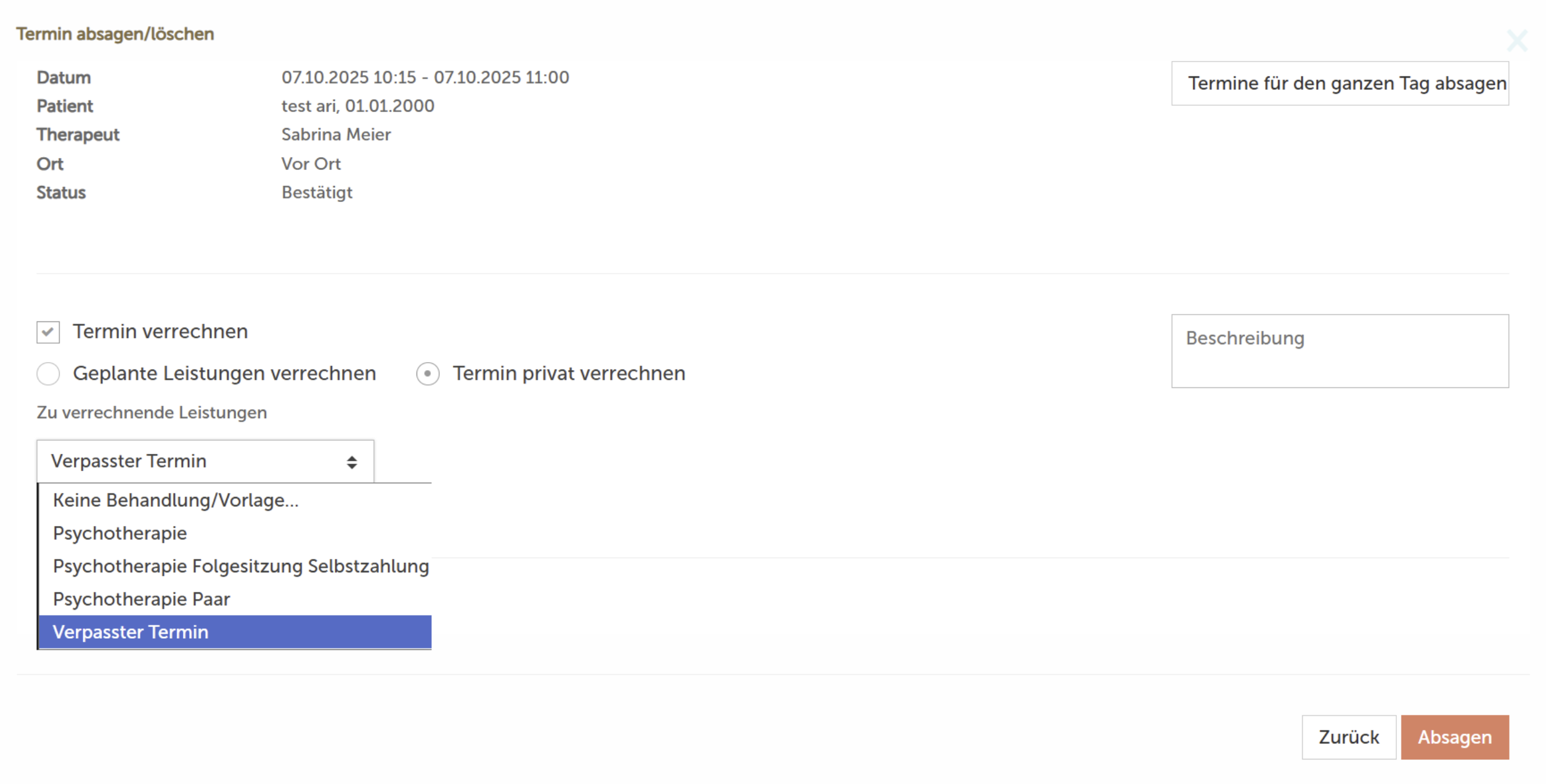Click into the Beschreibung text field
1546x784 pixels.
(x=1339, y=351)
